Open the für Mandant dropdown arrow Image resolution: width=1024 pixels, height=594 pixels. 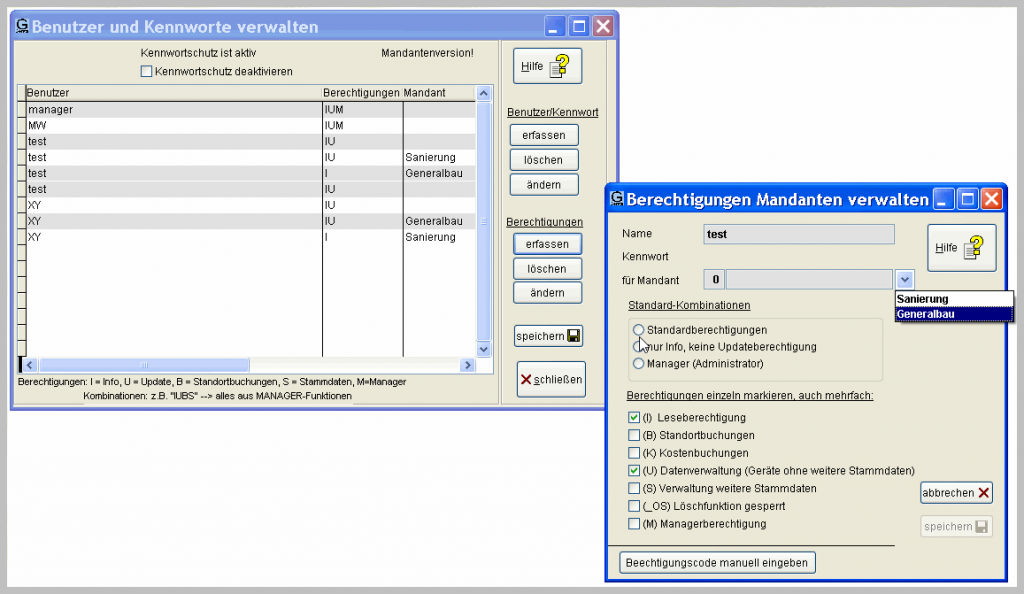point(904,280)
